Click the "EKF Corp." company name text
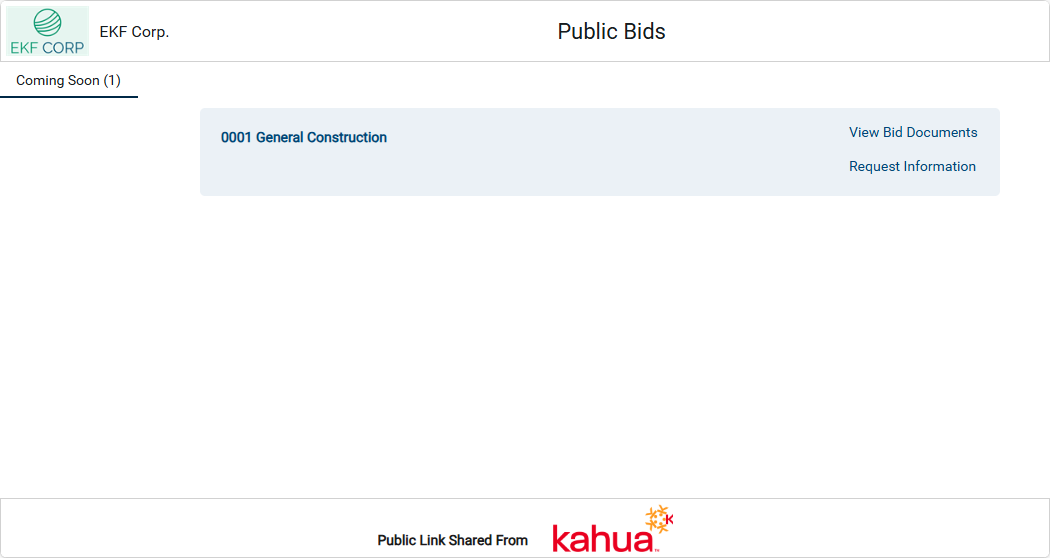 point(134,32)
